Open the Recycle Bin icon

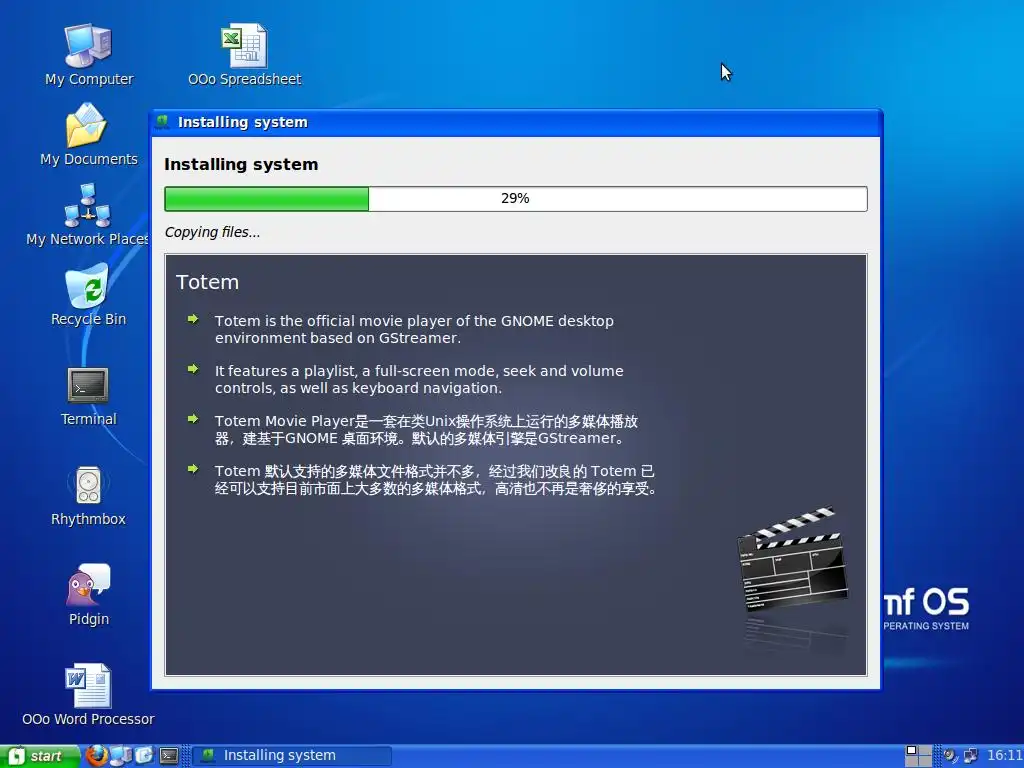click(x=88, y=294)
